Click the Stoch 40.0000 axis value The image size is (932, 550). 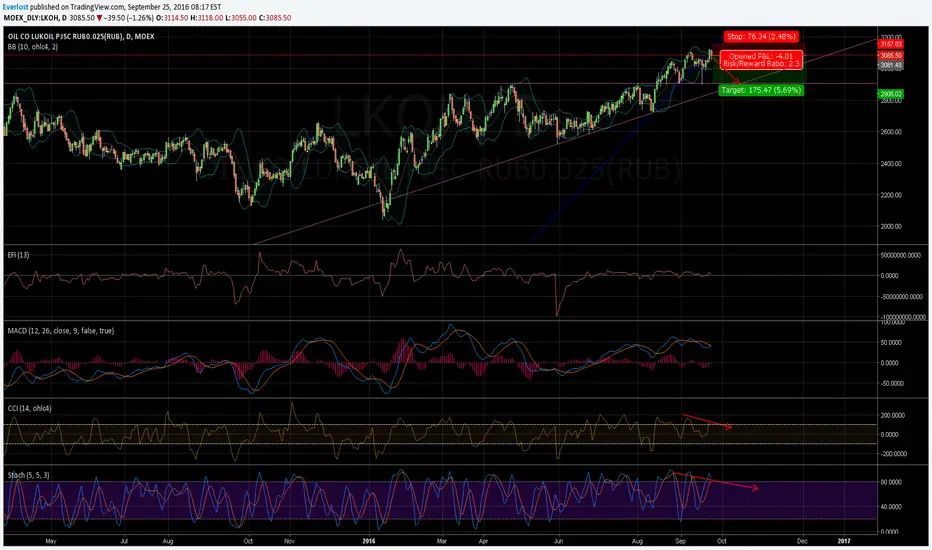pyautogui.click(x=892, y=507)
